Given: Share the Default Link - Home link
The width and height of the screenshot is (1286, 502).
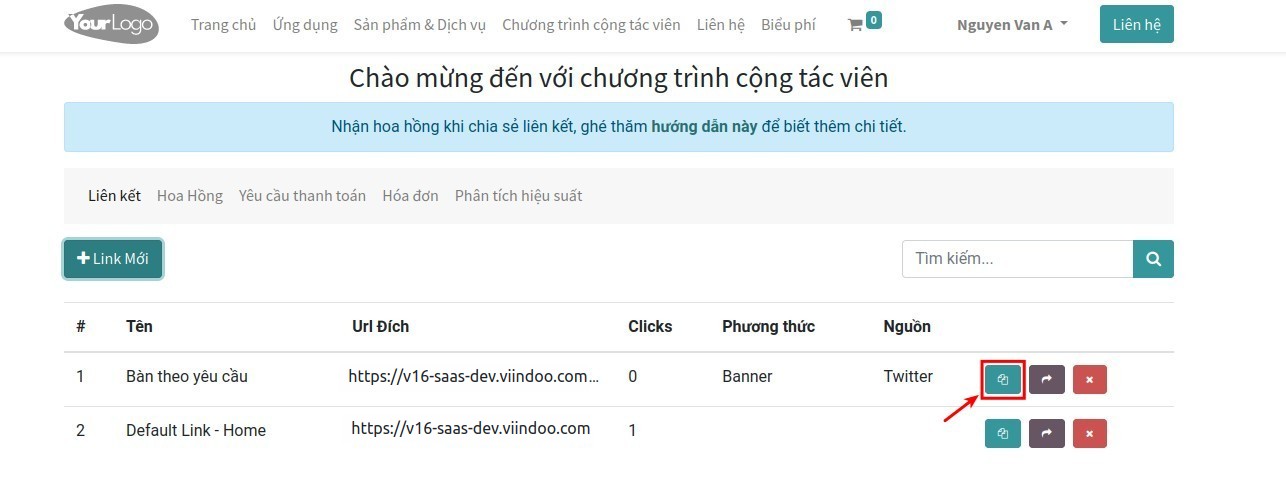Looking at the screenshot, I should (x=1046, y=433).
